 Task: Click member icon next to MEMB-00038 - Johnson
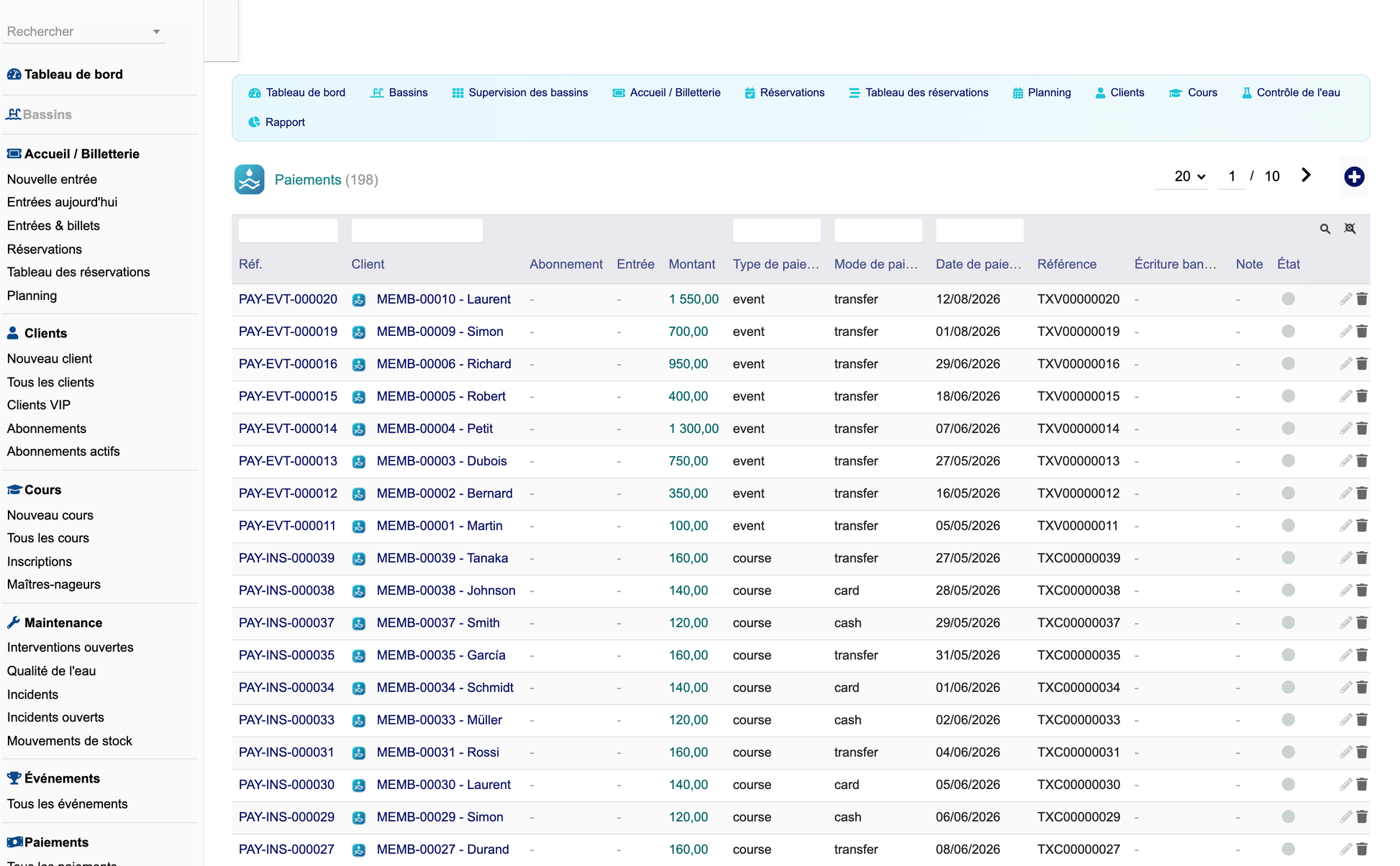coord(359,591)
